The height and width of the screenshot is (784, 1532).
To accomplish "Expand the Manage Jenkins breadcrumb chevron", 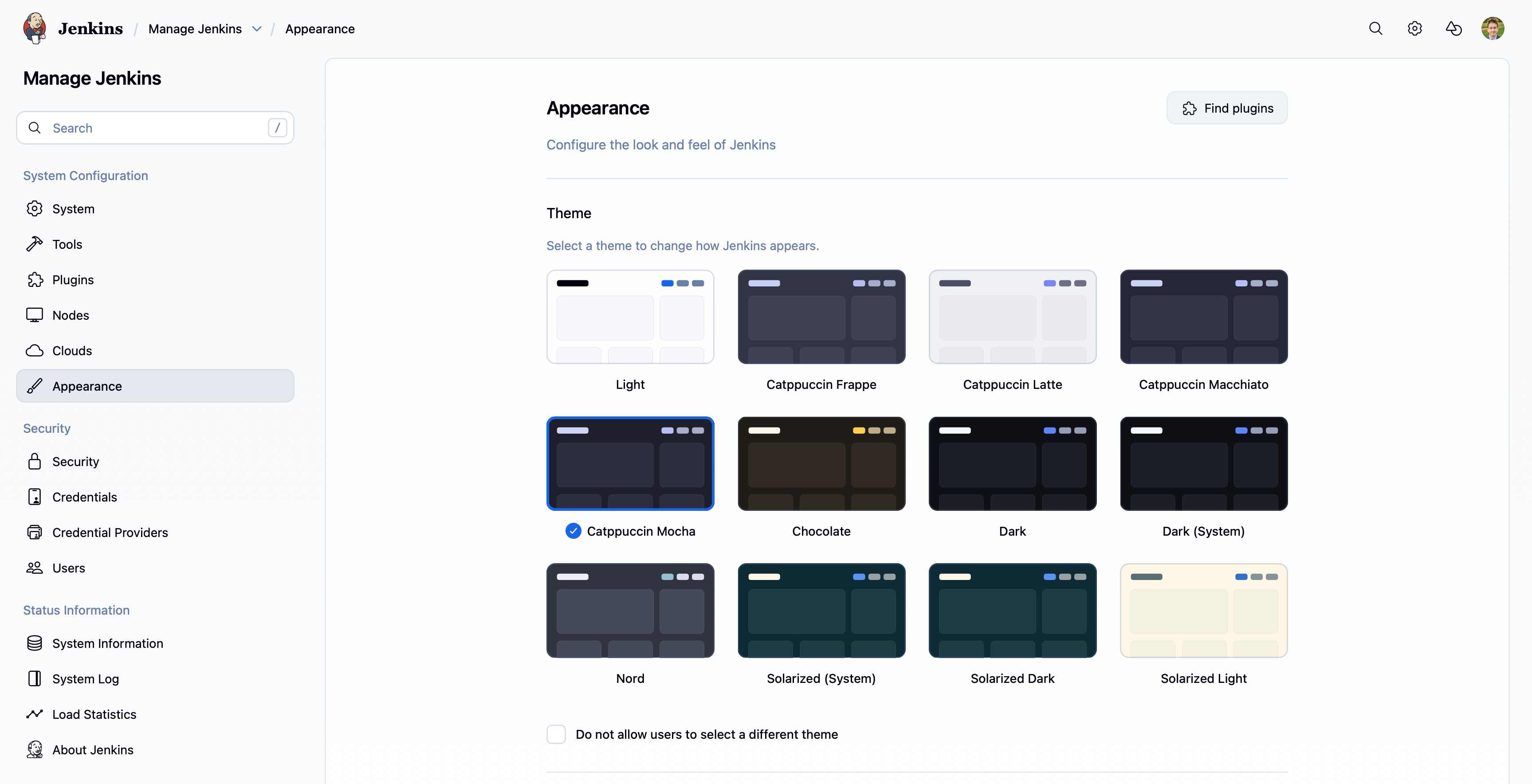I will tap(256, 28).
